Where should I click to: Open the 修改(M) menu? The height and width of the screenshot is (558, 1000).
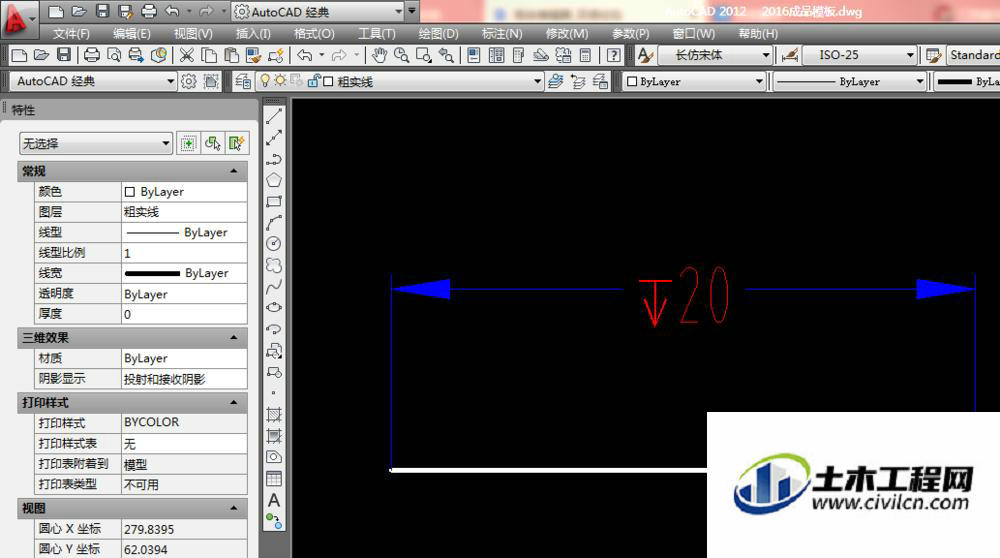click(566, 34)
